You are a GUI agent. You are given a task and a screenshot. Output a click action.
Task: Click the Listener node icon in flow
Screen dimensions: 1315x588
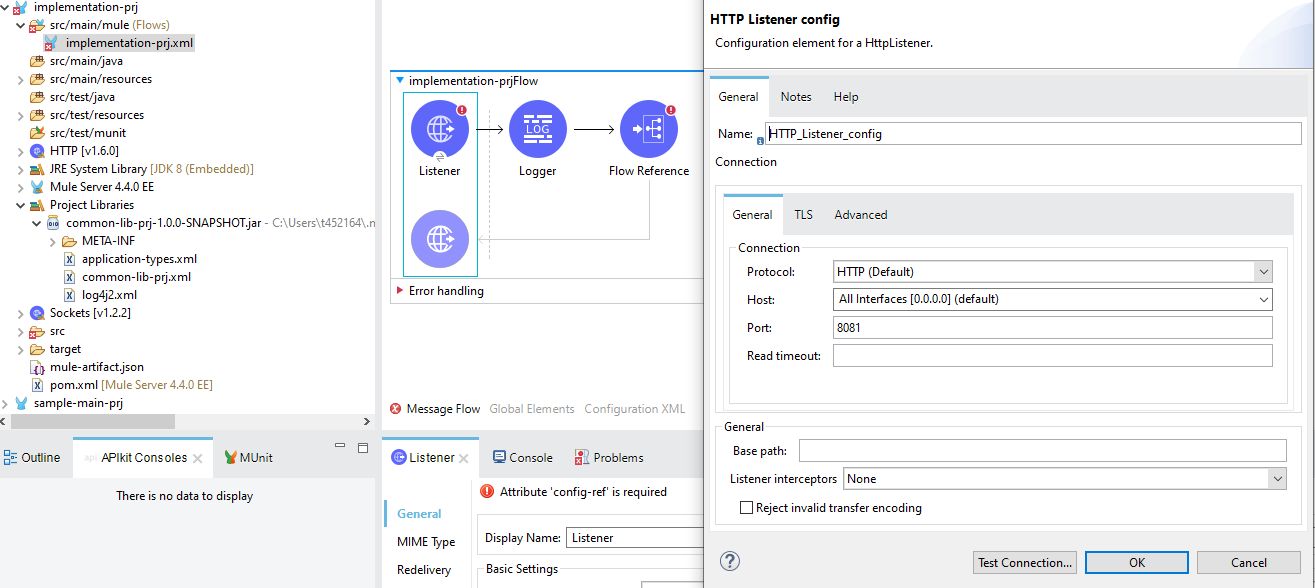tap(439, 129)
